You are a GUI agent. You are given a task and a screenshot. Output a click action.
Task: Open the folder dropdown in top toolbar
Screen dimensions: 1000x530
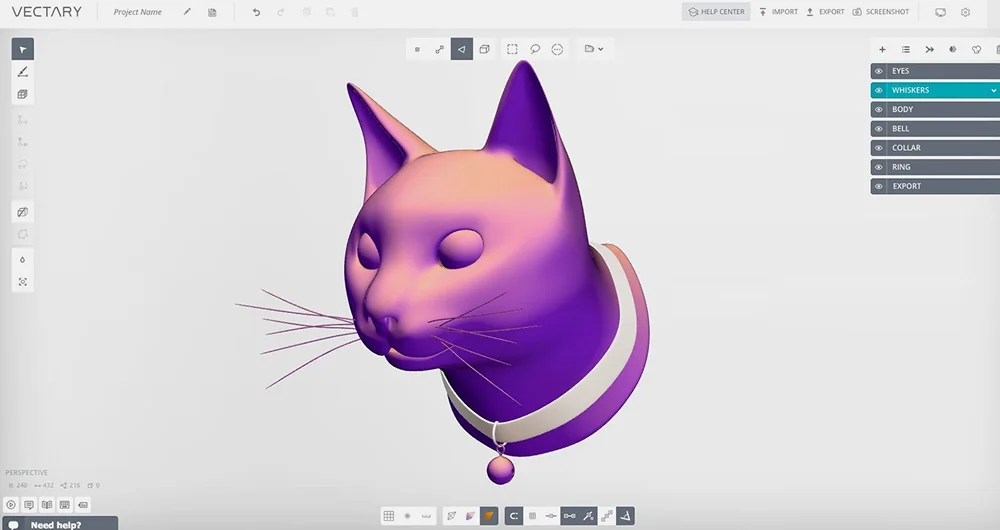coord(594,49)
